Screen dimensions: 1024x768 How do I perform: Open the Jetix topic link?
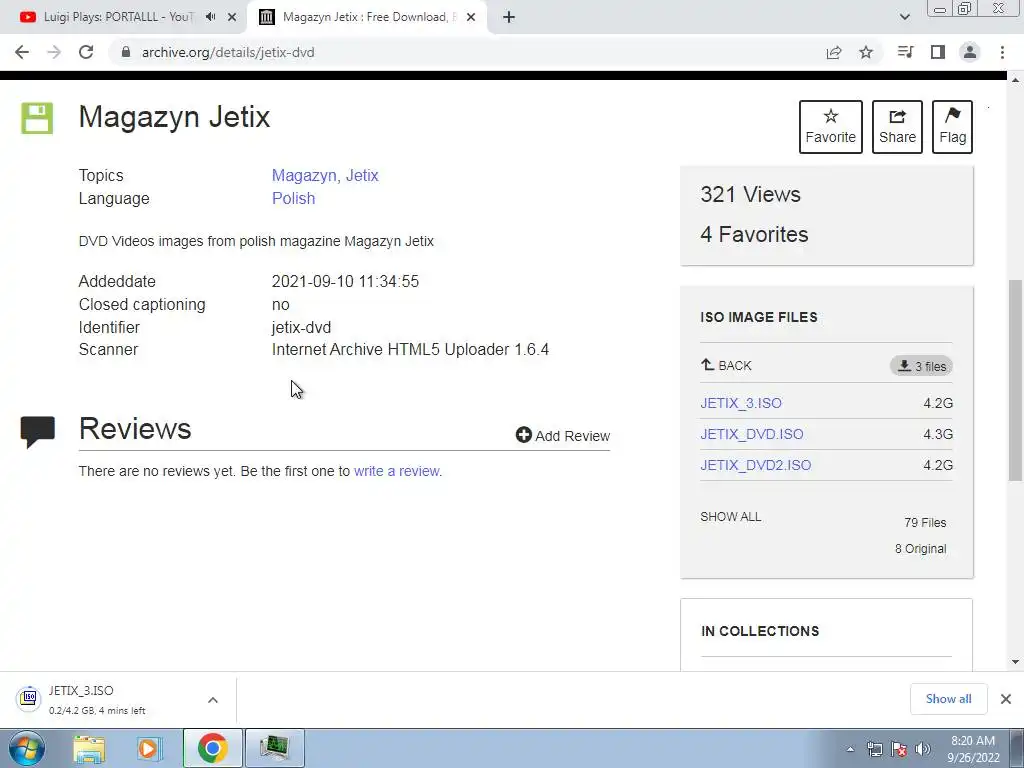pyautogui.click(x=362, y=175)
